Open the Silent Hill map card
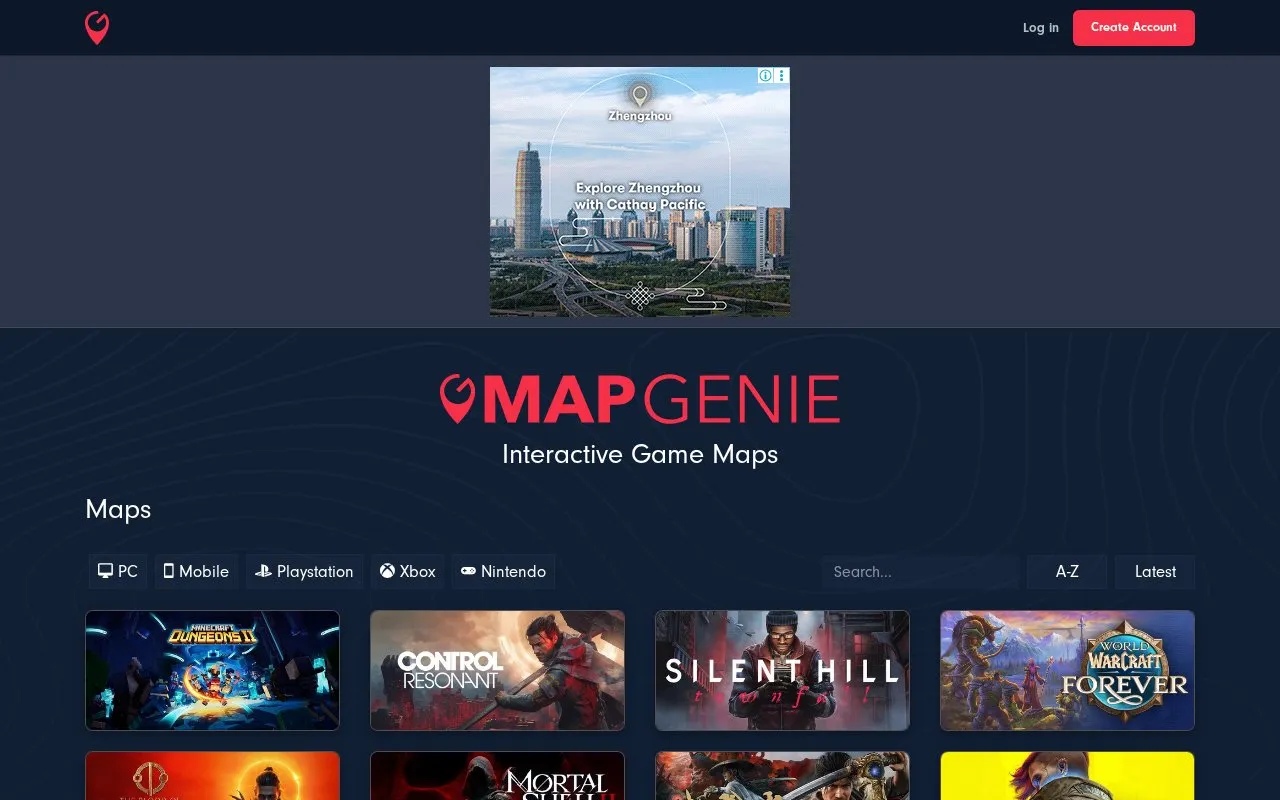Screen dimensions: 1280x800 tap(782, 670)
